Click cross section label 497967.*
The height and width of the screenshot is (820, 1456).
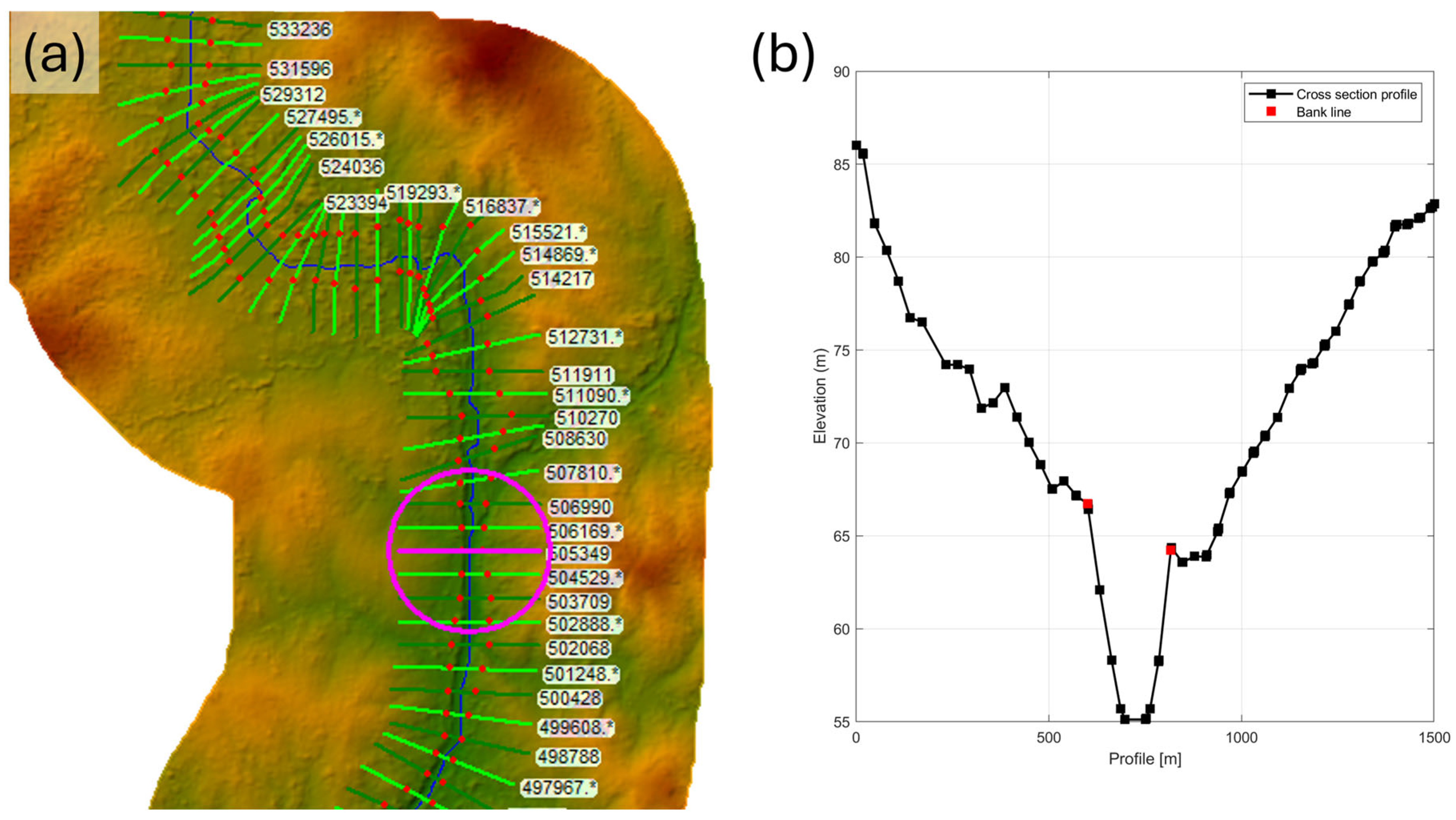(x=558, y=788)
